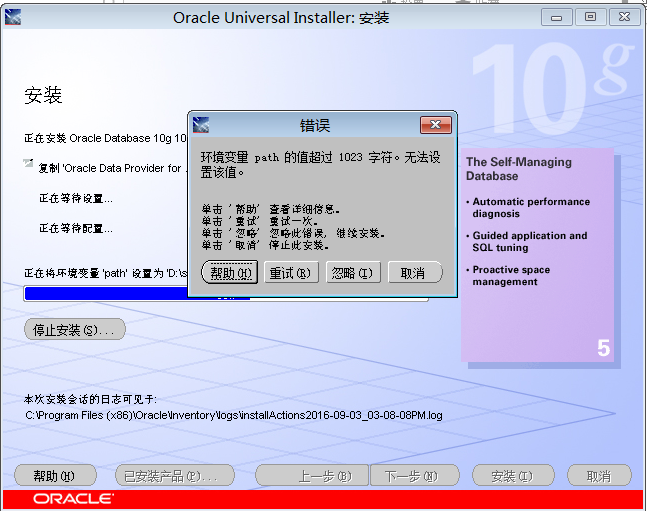
Task: Click the installer's bottom Help (帮助) button
Action: coord(55,476)
